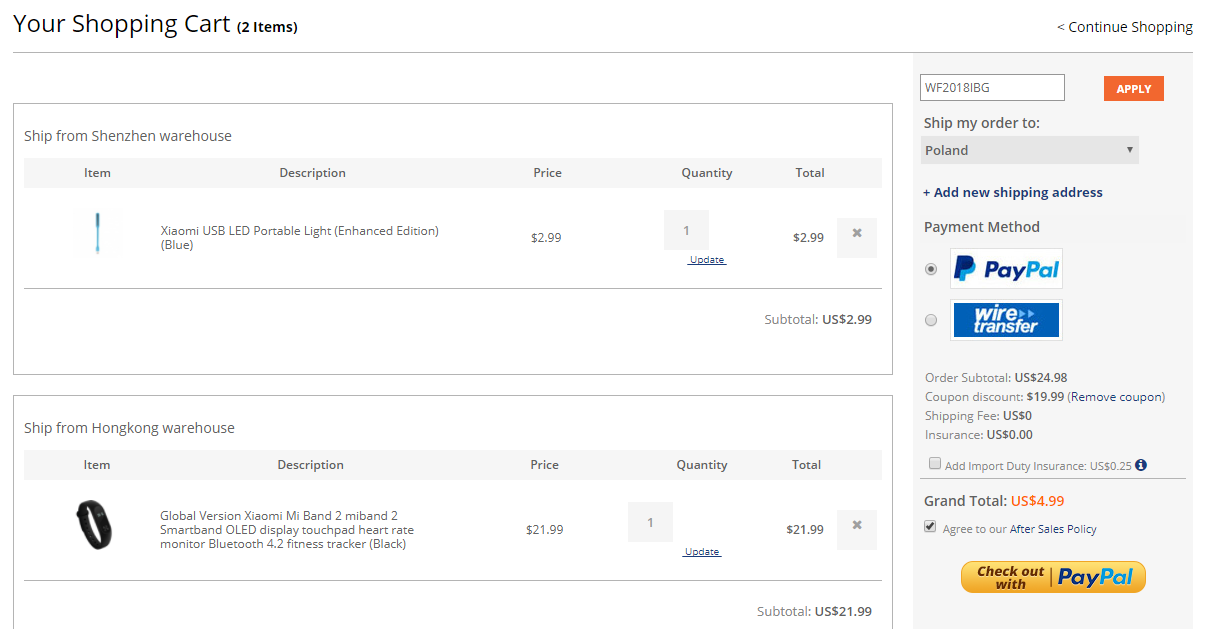Click the Ship from Shenzhen warehouse heading
1219x629 pixels.
coord(128,136)
